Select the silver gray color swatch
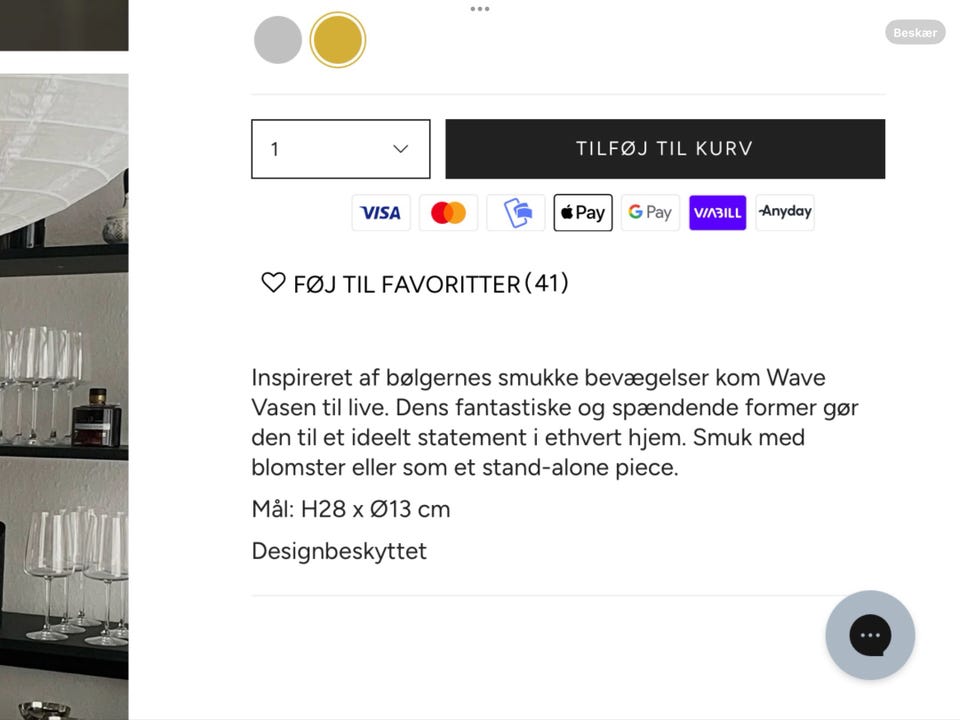The height and width of the screenshot is (720, 960). [278, 40]
